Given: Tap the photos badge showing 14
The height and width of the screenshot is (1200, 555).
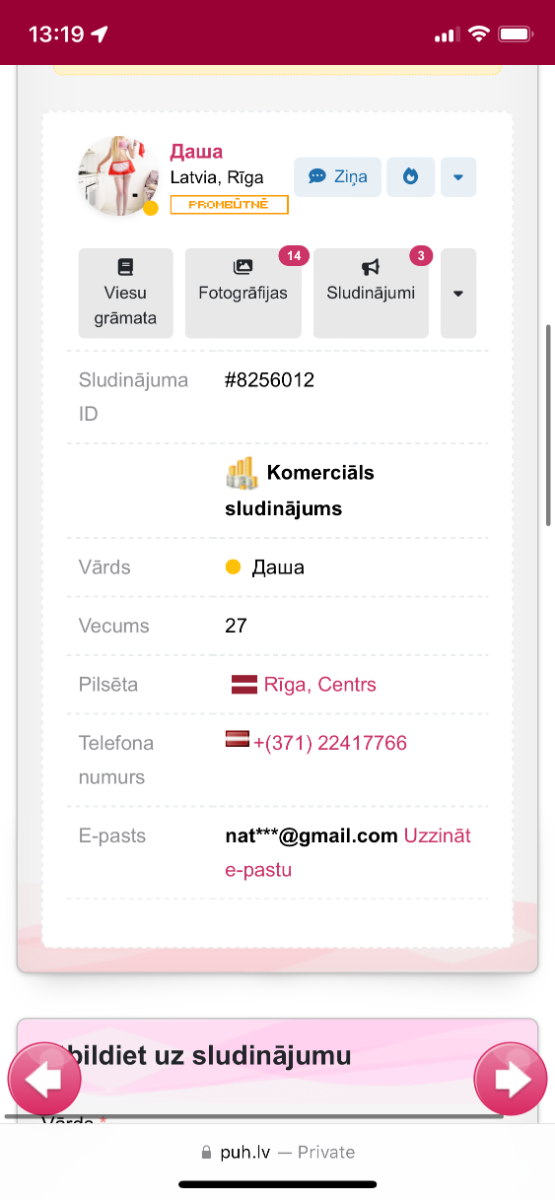Looking at the screenshot, I should point(294,256).
